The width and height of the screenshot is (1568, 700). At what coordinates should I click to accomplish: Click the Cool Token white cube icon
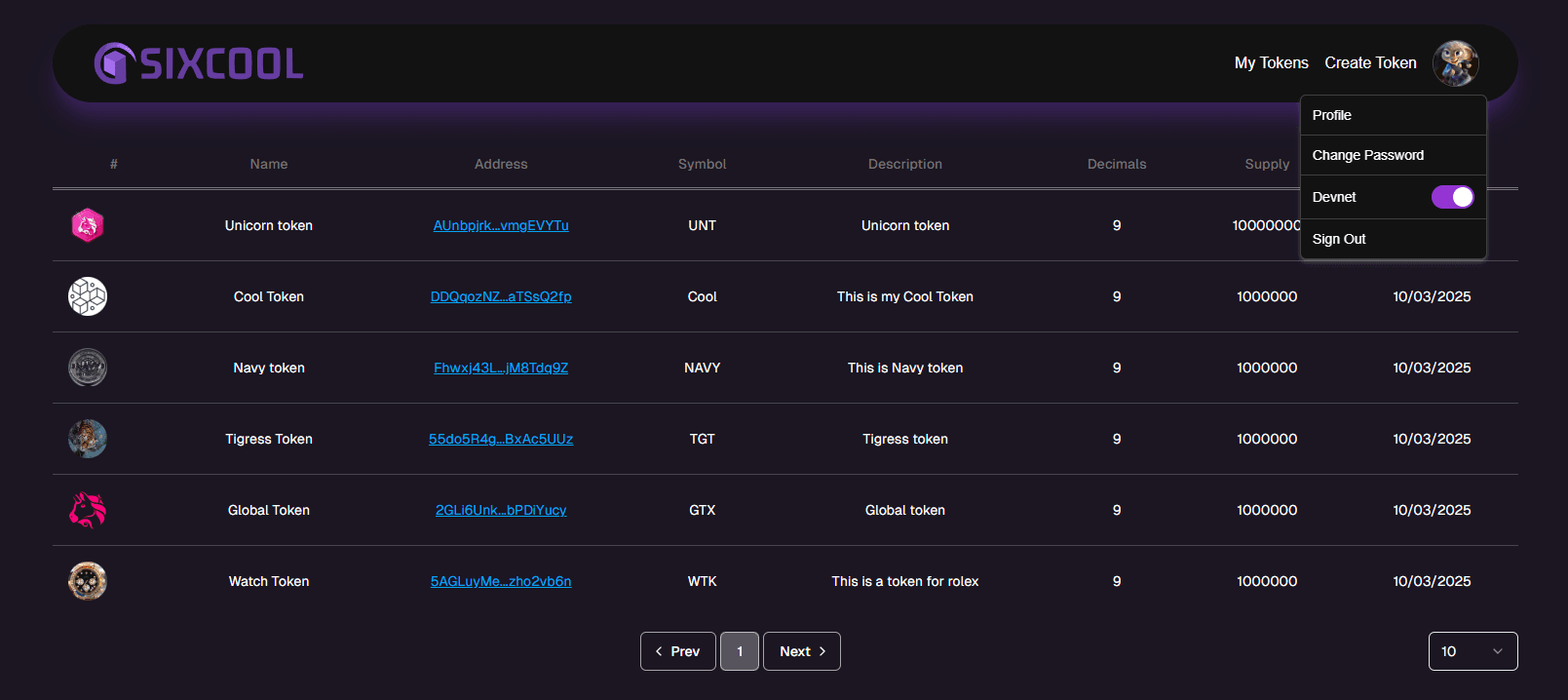(x=88, y=296)
